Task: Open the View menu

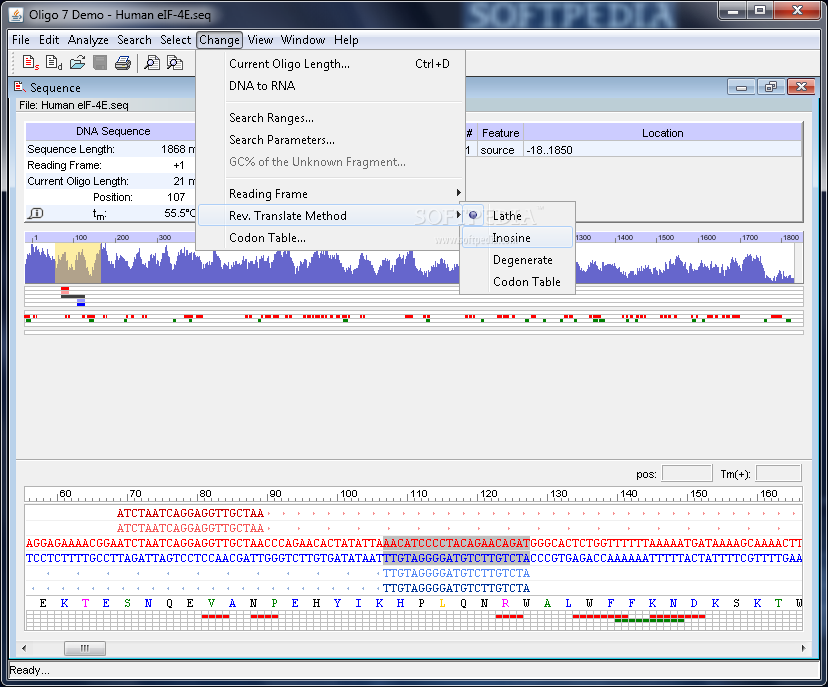Action: click(x=260, y=40)
